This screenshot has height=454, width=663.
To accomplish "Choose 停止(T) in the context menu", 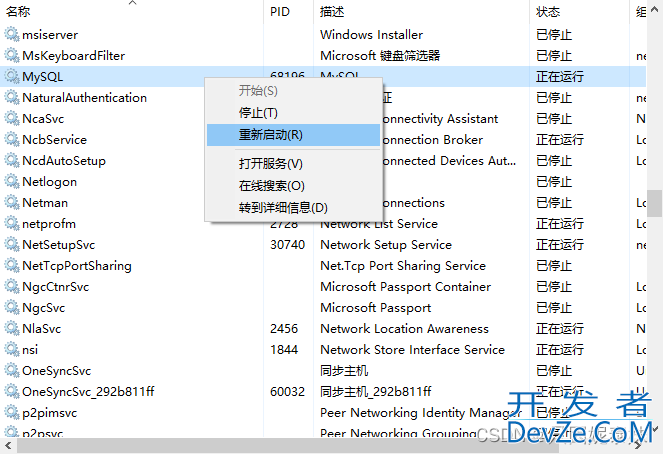I will [x=293, y=113].
